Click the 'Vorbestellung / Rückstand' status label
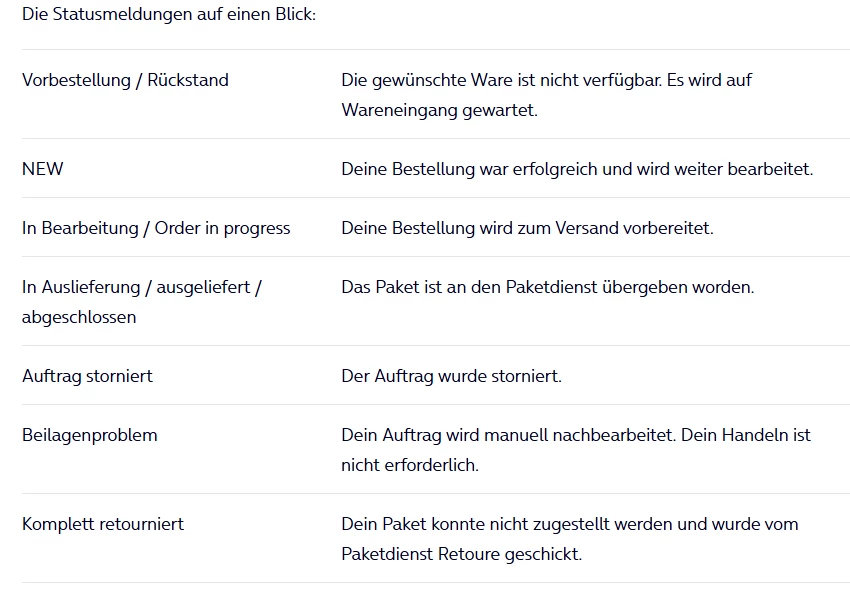Viewport: 850px width, 594px height. (125, 80)
